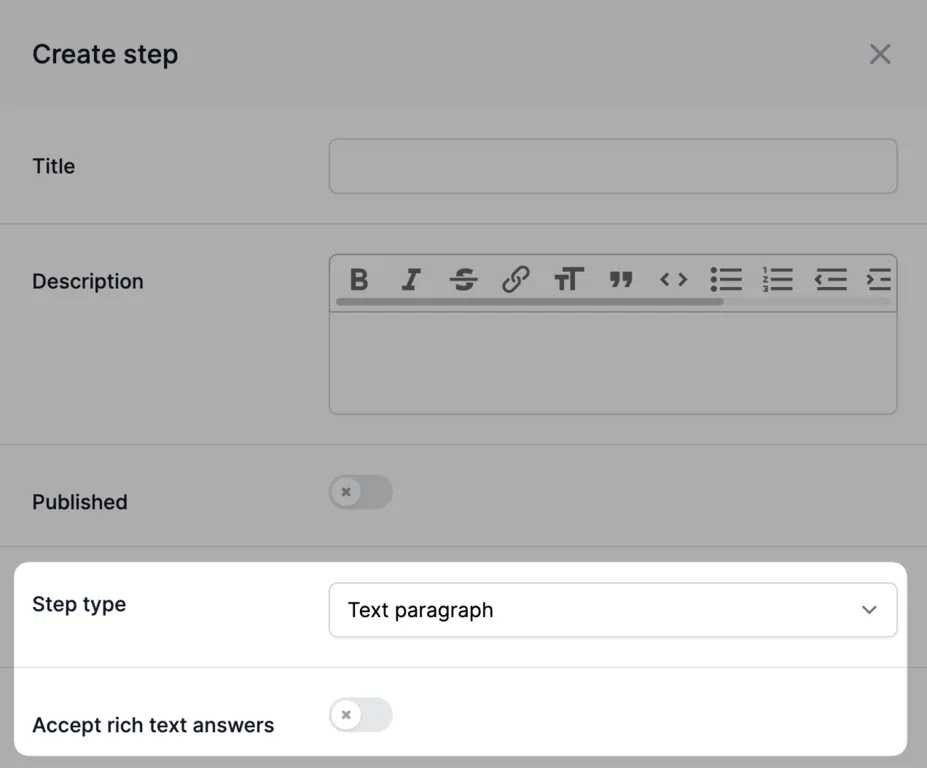The width and height of the screenshot is (927, 768).
Task: Insert a block quote
Action: pyautogui.click(x=621, y=279)
